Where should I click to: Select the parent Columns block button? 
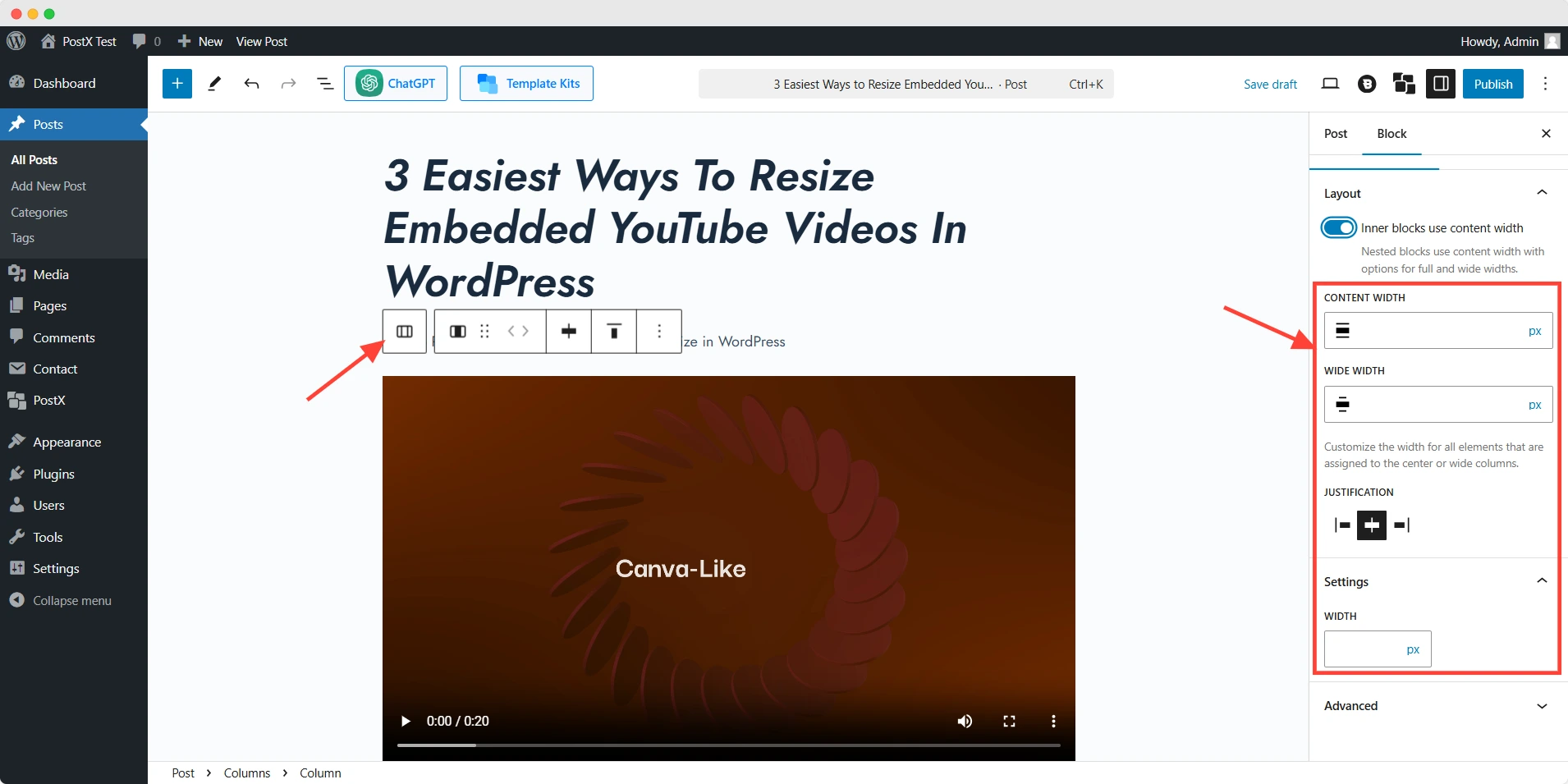(405, 332)
